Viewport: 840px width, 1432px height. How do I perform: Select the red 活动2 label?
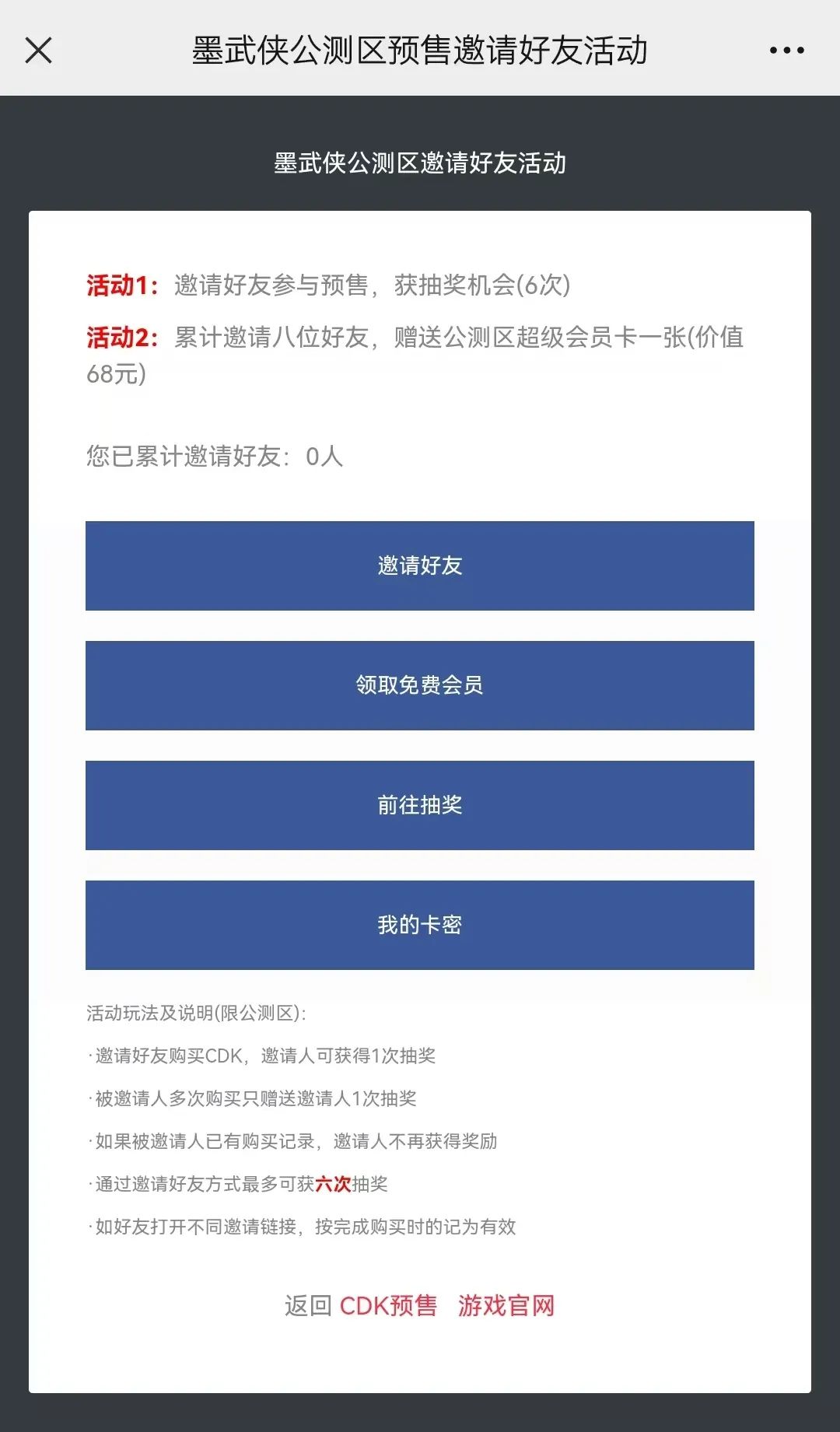[x=122, y=338]
